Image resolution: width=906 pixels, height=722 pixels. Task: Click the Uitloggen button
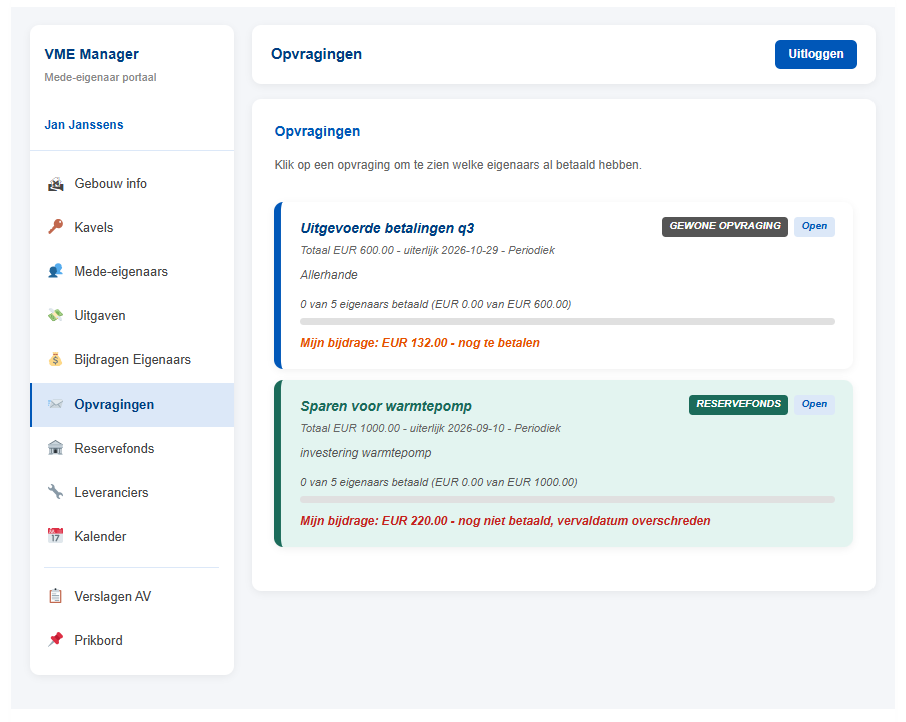[815, 54]
